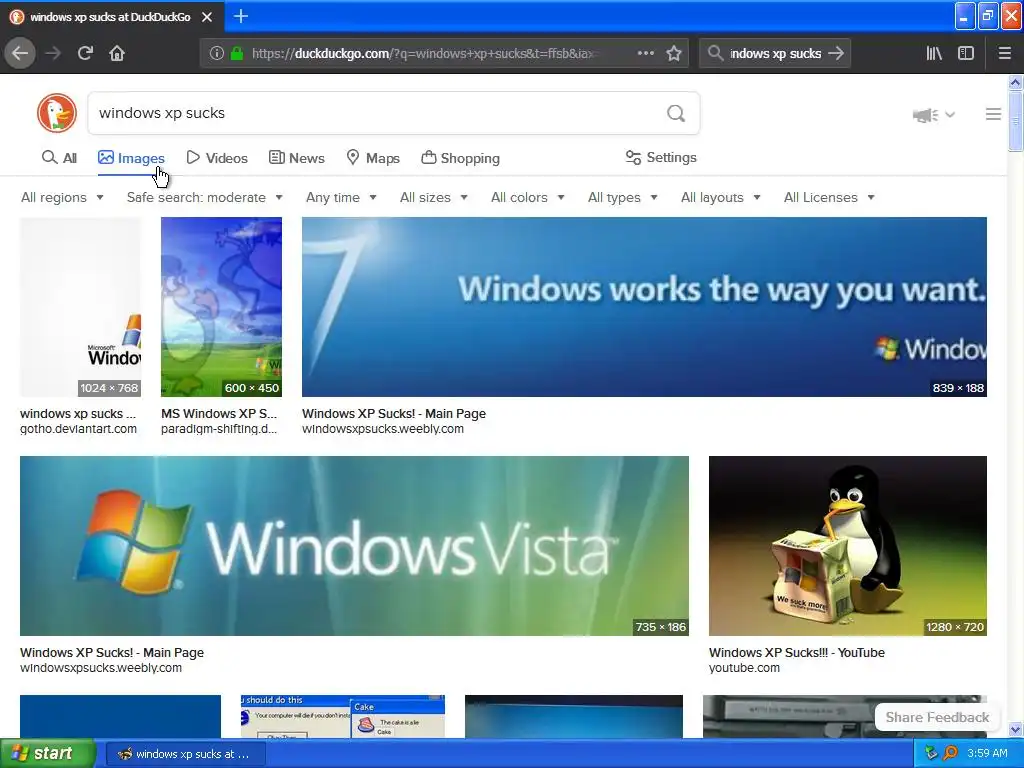1024x768 pixels.
Task: Open page actions three-dot menu
Action: pos(645,53)
